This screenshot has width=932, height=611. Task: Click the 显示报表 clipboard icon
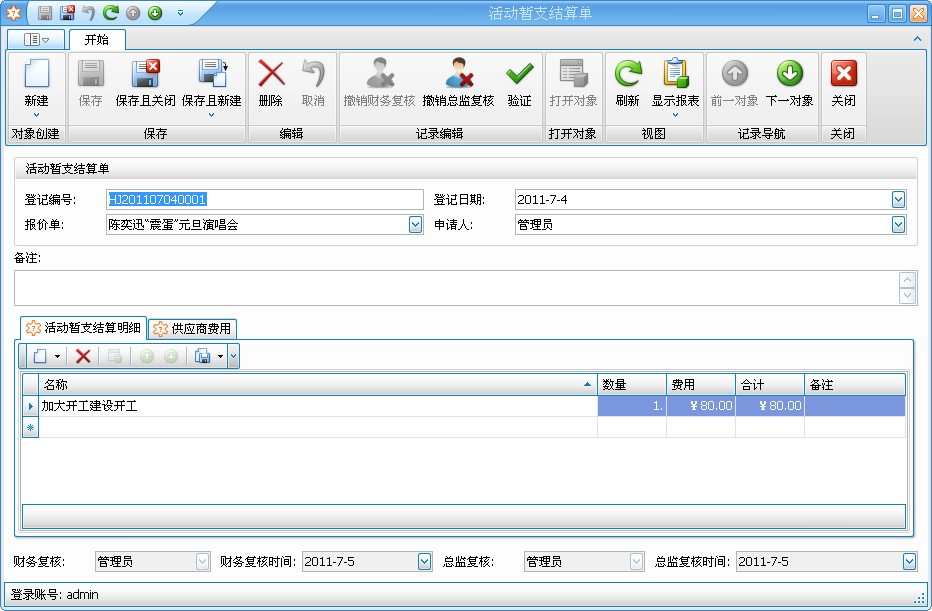(x=675, y=73)
